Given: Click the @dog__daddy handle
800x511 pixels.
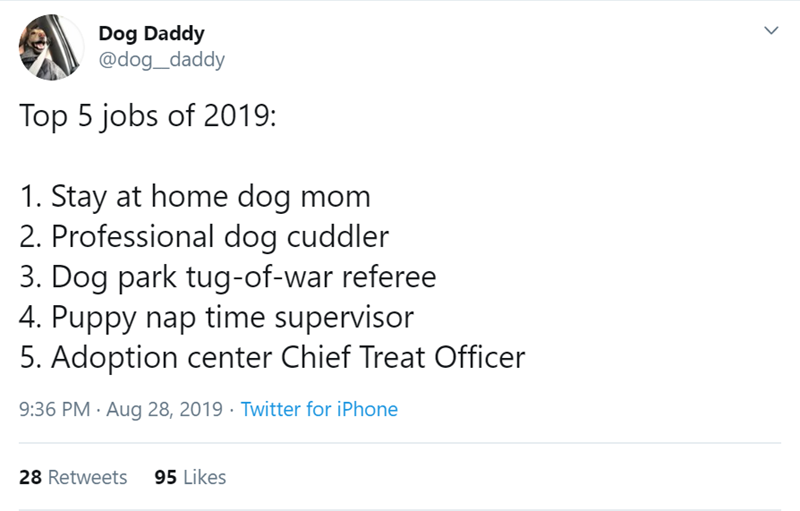Looking at the screenshot, I should coord(161,59).
